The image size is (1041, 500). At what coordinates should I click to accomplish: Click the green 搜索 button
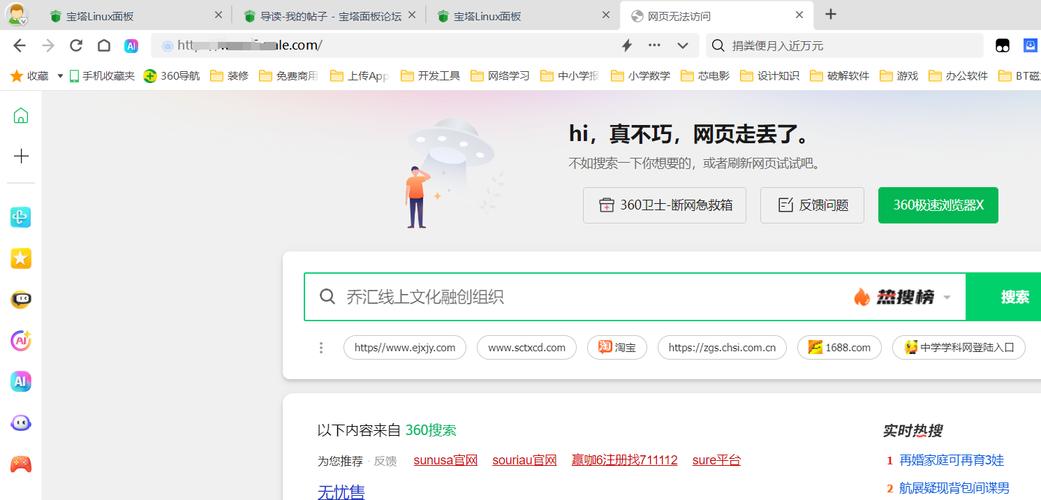point(1004,297)
